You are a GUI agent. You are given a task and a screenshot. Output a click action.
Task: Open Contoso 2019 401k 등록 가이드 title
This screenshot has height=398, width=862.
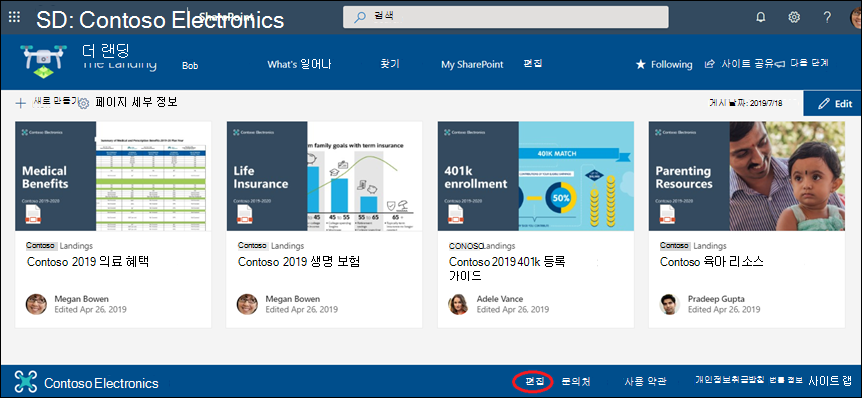point(508,269)
